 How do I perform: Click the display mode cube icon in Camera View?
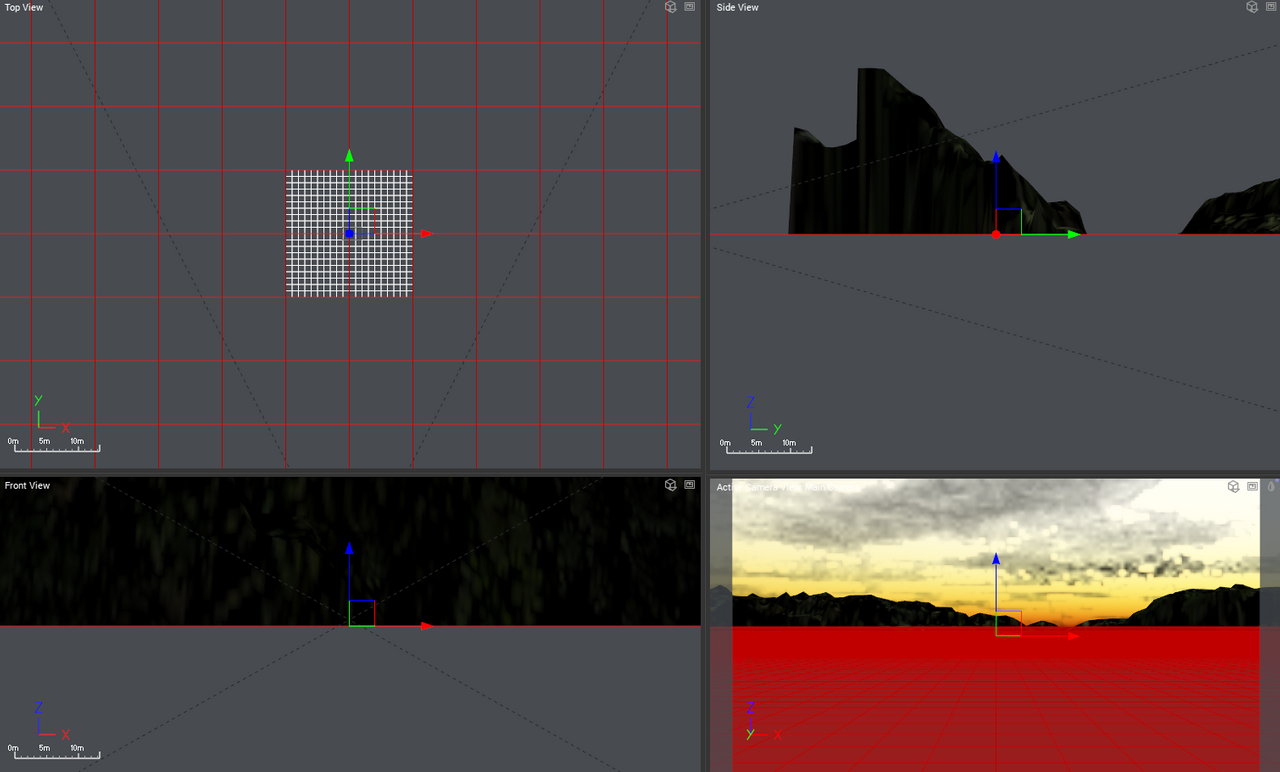coord(1234,487)
